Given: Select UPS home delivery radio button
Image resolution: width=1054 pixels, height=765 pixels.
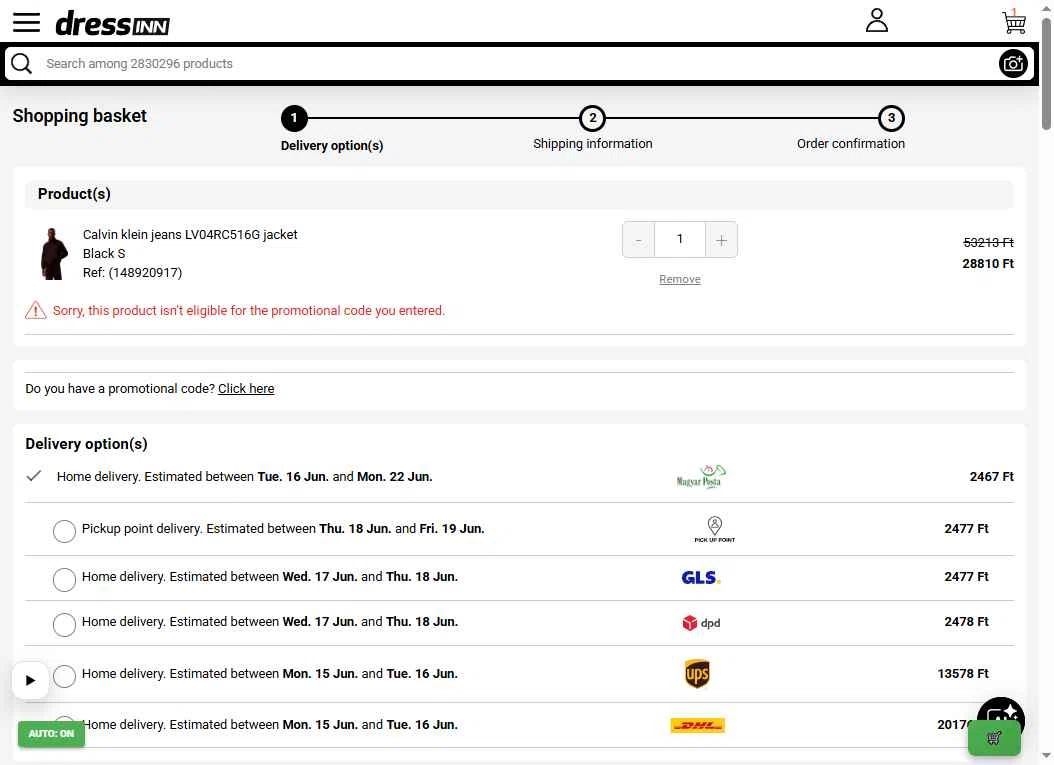Looking at the screenshot, I should coord(64,676).
